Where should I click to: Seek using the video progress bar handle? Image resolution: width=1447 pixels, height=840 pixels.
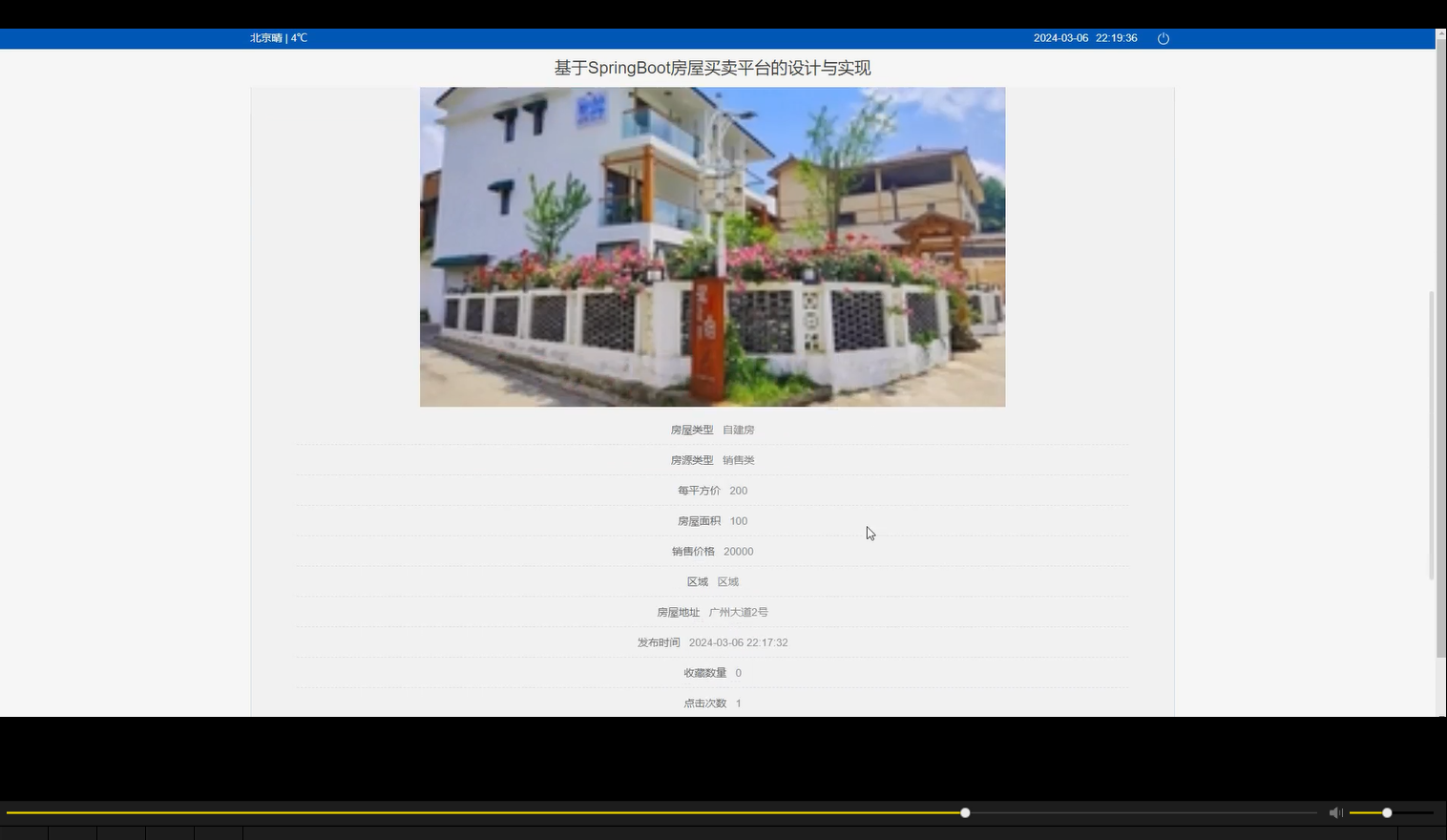pos(965,812)
